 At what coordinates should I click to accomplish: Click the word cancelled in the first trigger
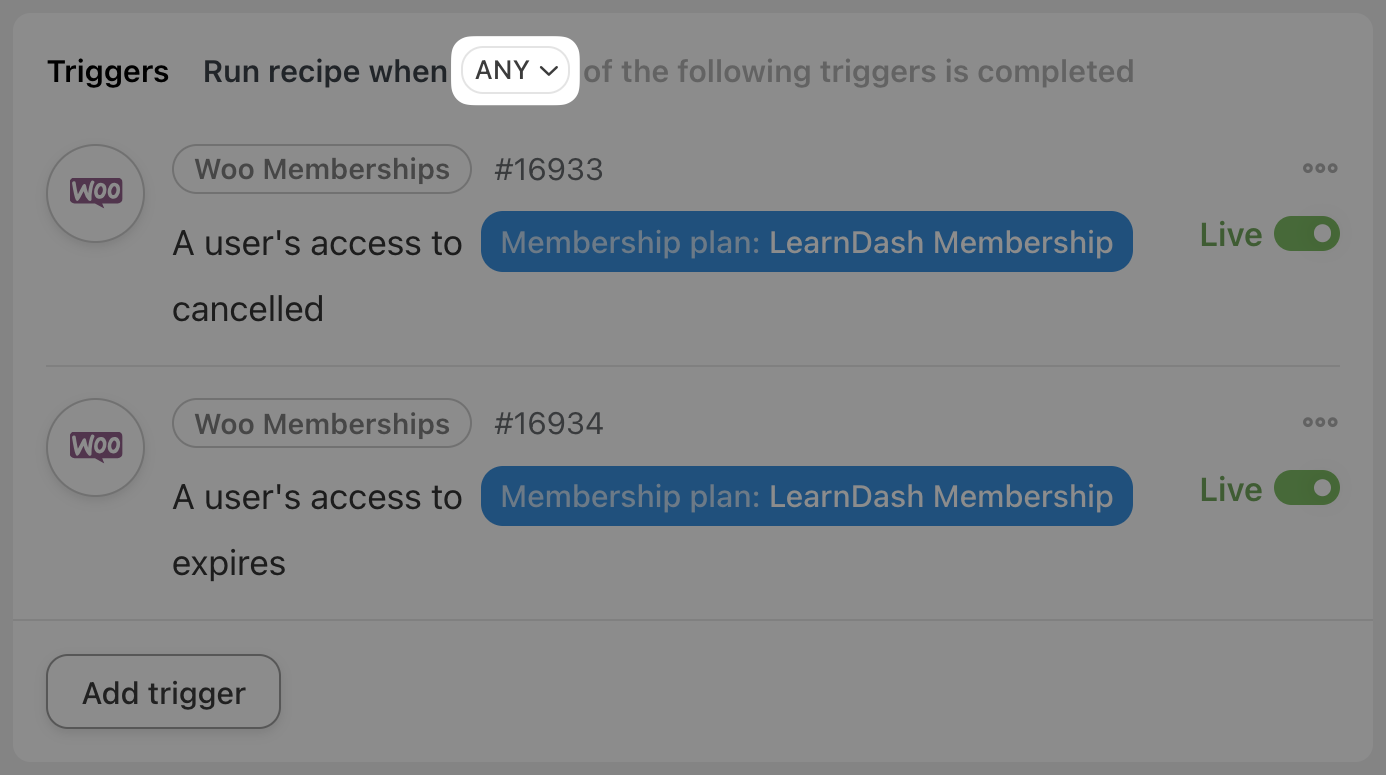point(248,309)
